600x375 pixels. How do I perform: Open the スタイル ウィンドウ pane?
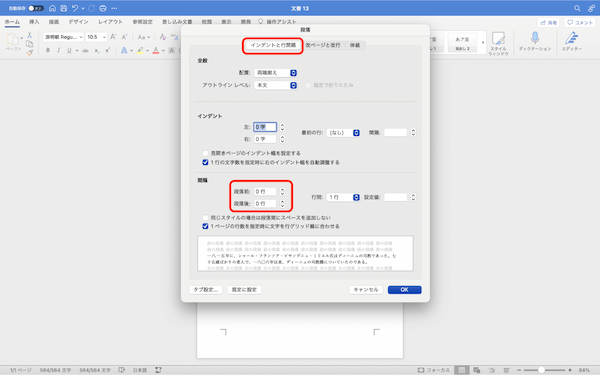pyautogui.click(x=498, y=44)
